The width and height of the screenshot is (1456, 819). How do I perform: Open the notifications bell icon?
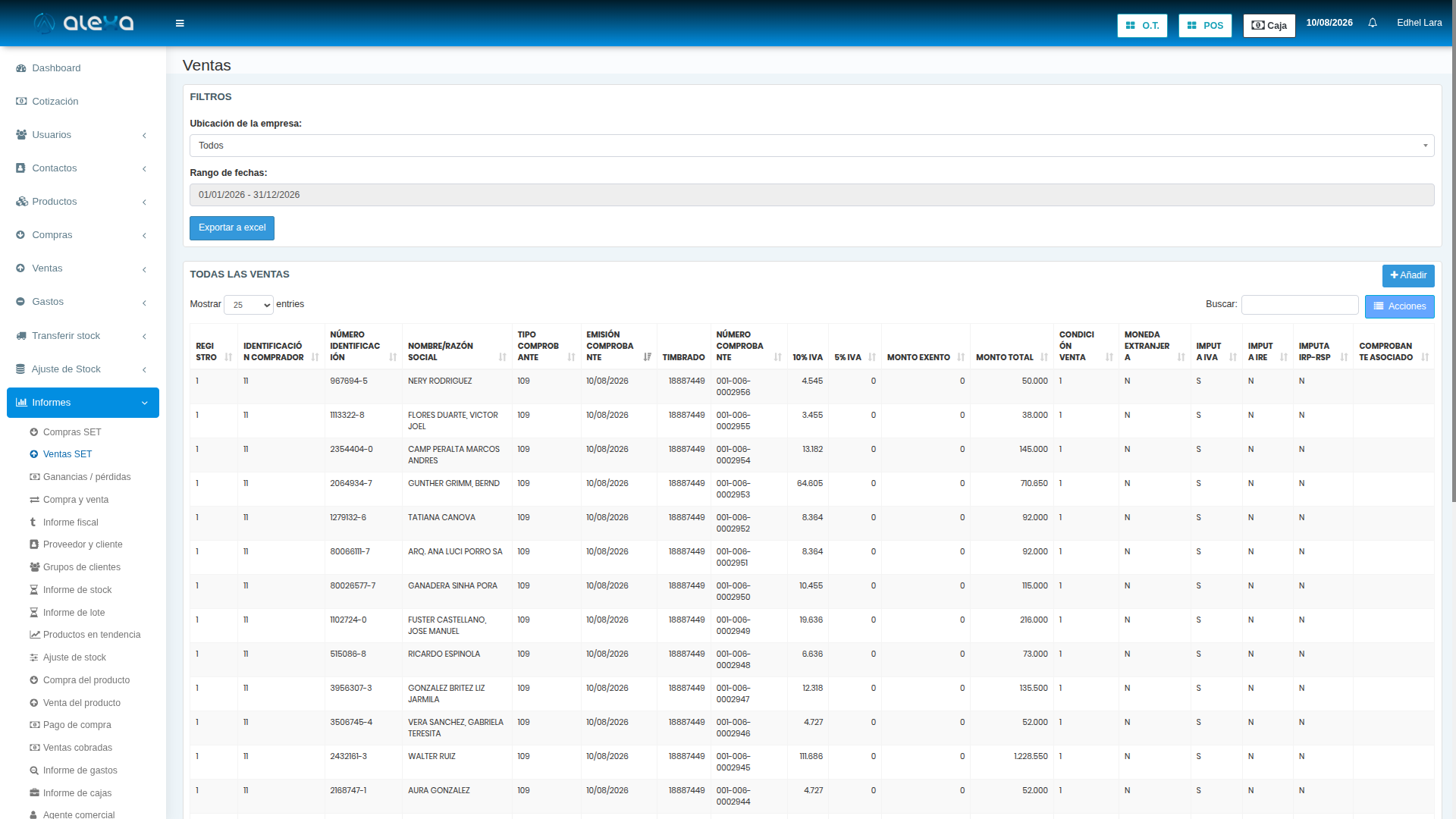click(x=1373, y=24)
